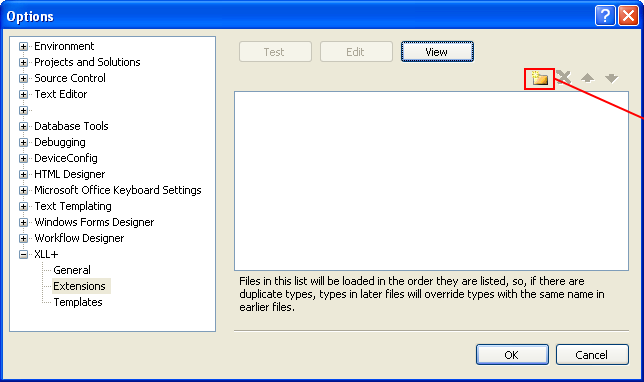The height and width of the screenshot is (382, 644).
Task: Select Windows Forms Designer label
Action: [94, 223]
